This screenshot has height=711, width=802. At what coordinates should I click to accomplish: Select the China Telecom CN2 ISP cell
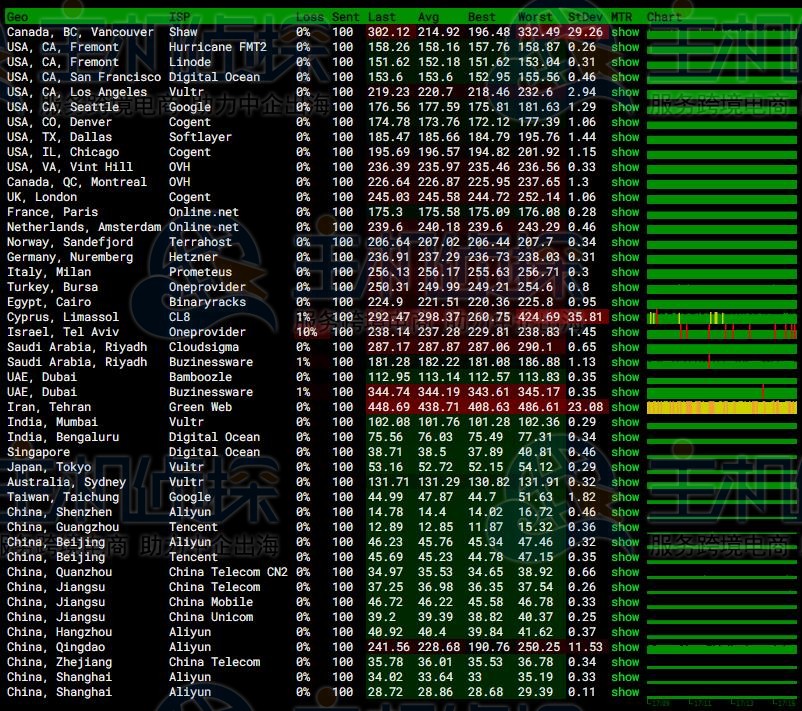click(228, 572)
